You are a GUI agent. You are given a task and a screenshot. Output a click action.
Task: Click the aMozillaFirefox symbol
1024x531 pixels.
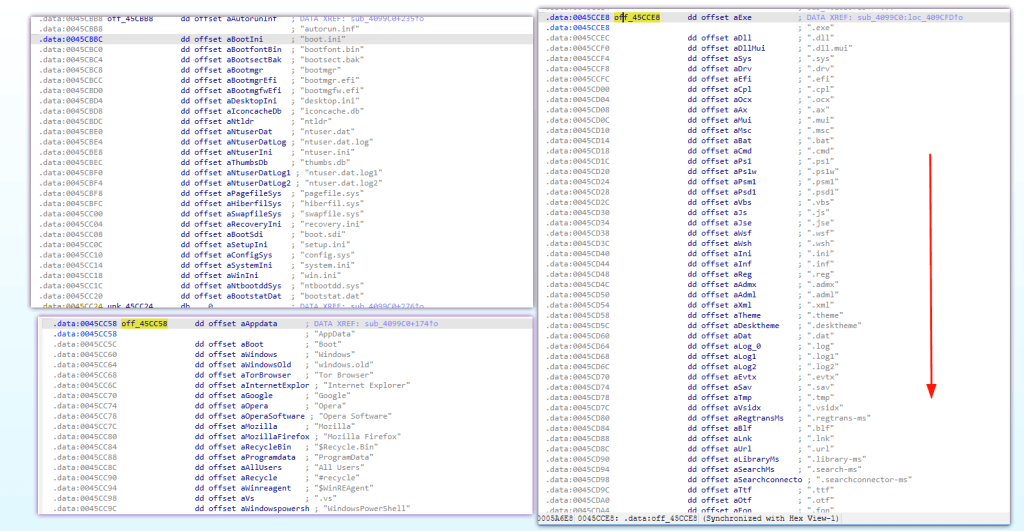coord(275,436)
